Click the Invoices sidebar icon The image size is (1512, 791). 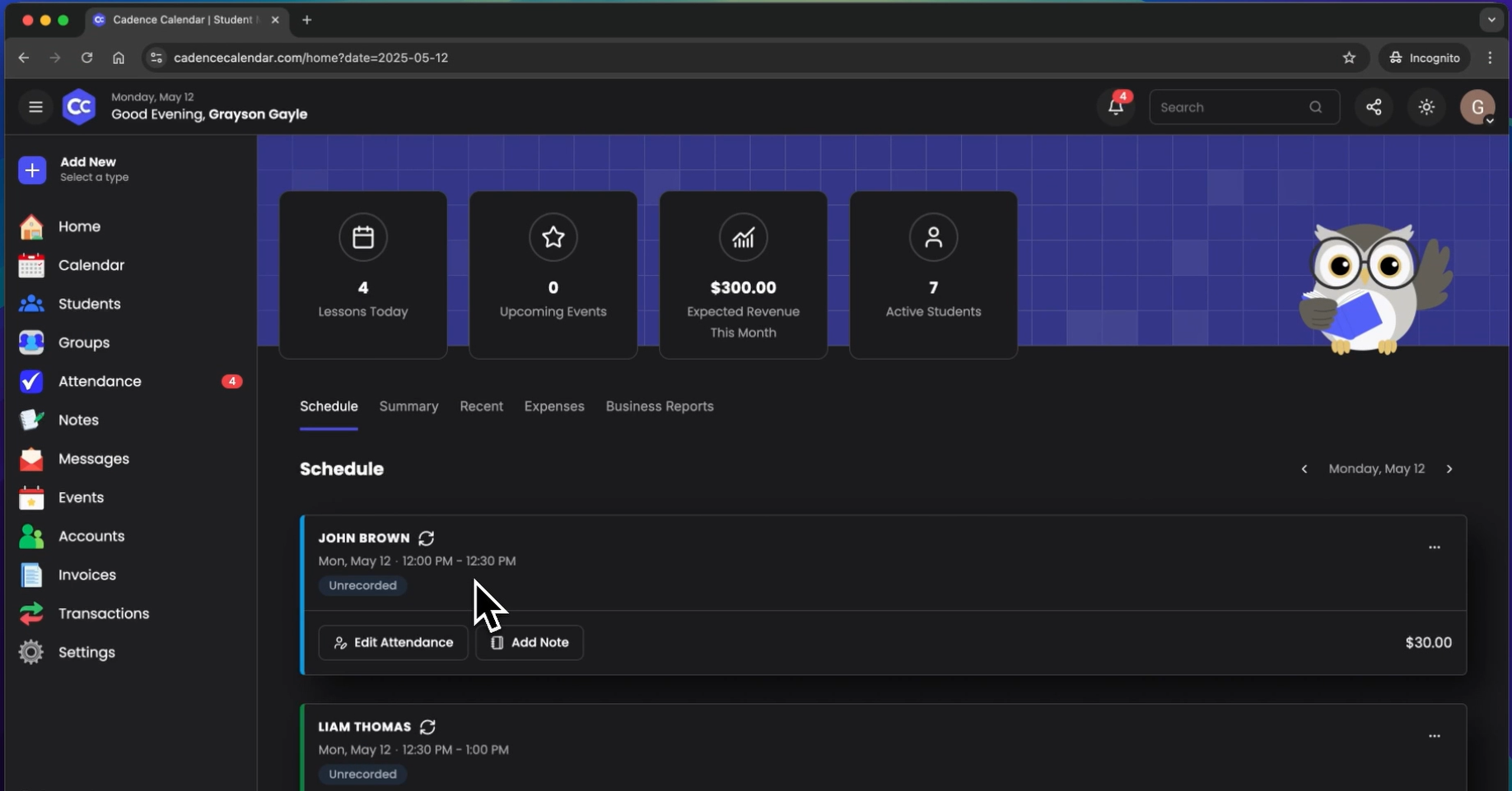point(30,575)
